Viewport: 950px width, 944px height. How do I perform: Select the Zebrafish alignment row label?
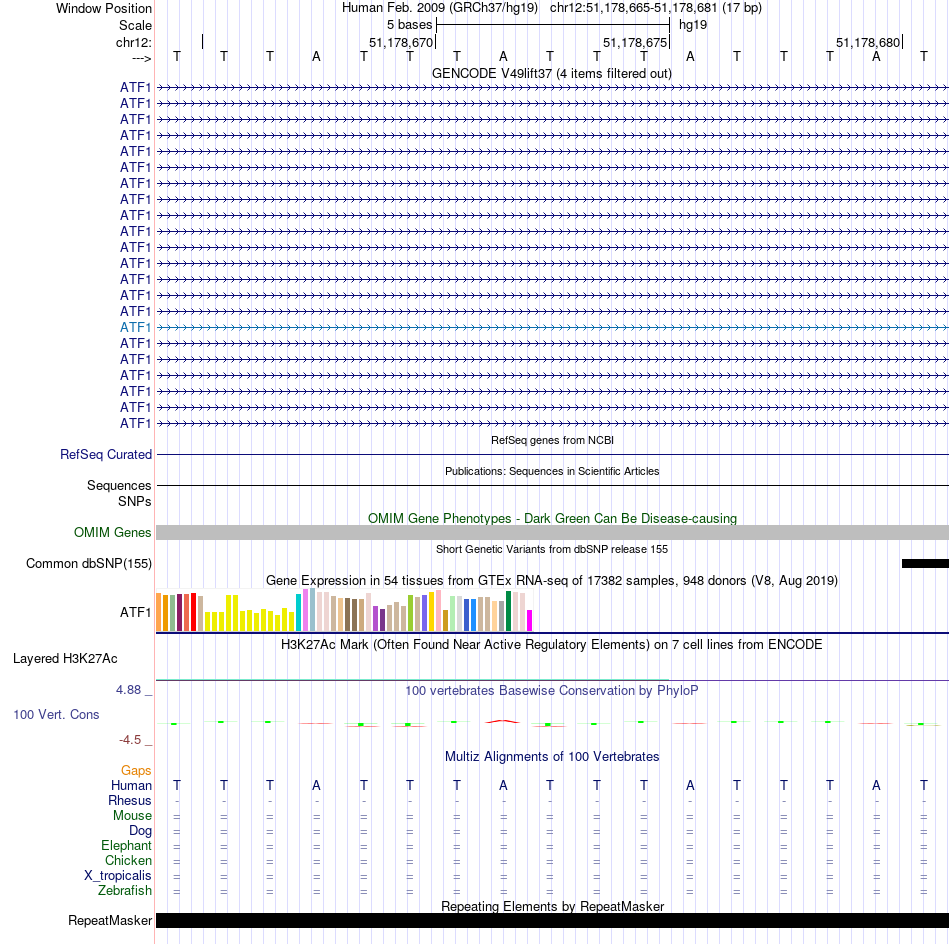125,891
